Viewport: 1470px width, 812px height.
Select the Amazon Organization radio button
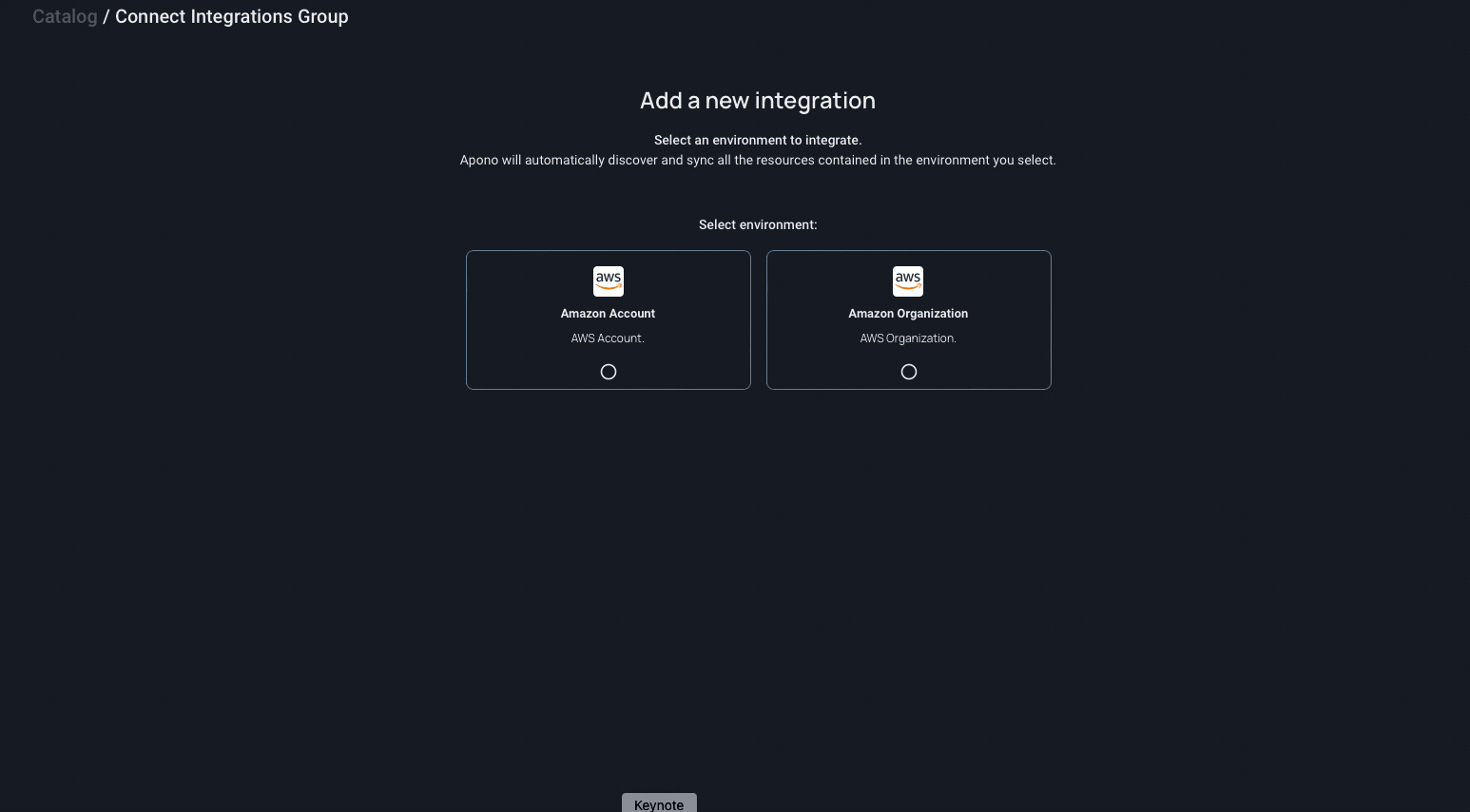[x=909, y=372]
